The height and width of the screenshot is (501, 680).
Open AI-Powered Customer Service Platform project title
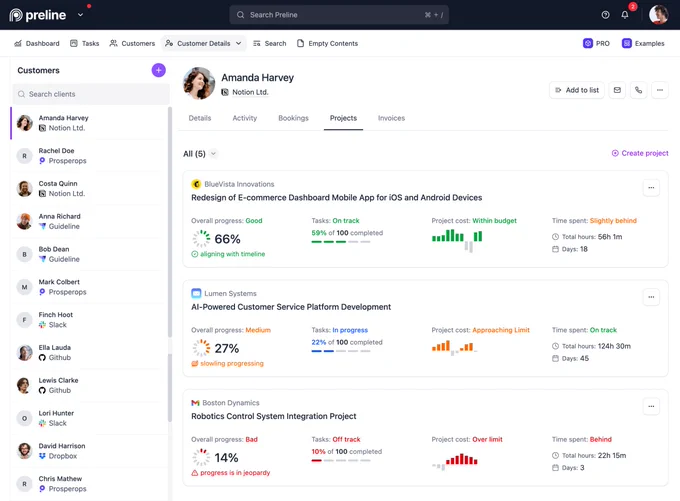291,307
